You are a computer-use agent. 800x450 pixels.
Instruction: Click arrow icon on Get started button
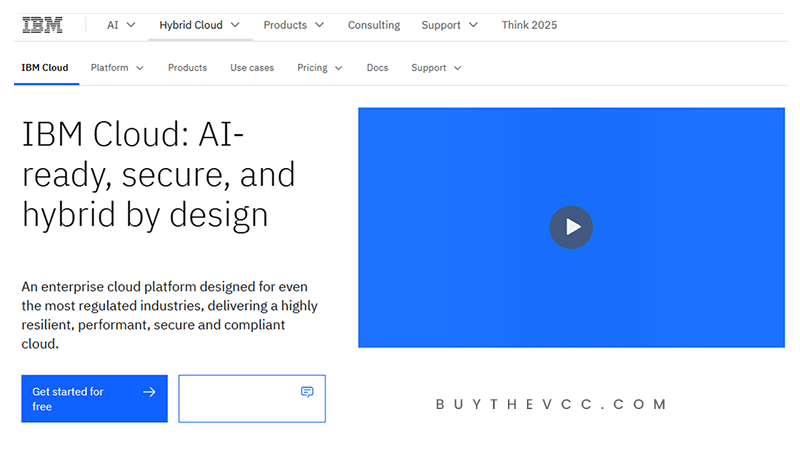click(x=149, y=392)
